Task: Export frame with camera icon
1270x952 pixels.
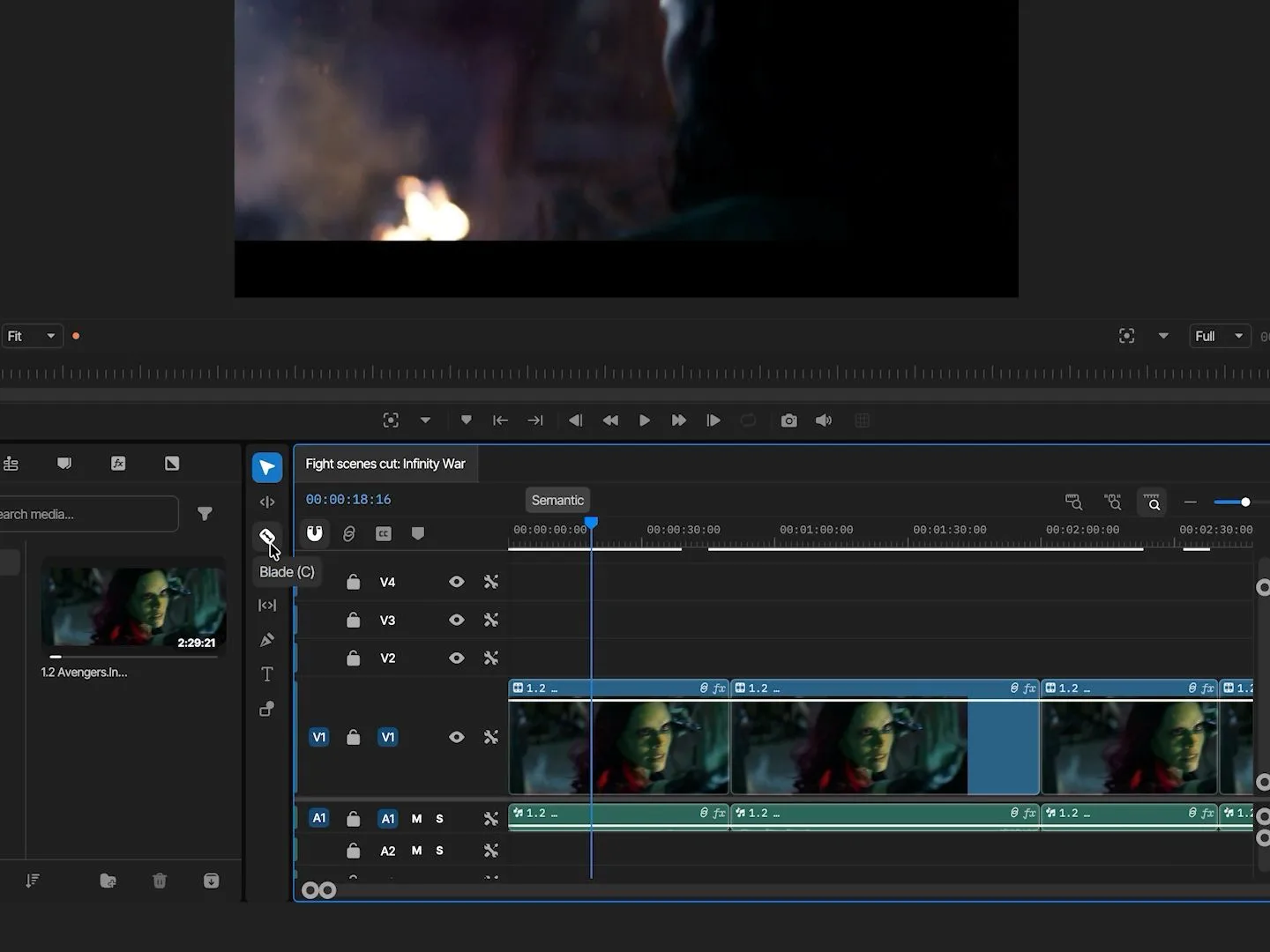Action: pyautogui.click(x=789, y=420)
